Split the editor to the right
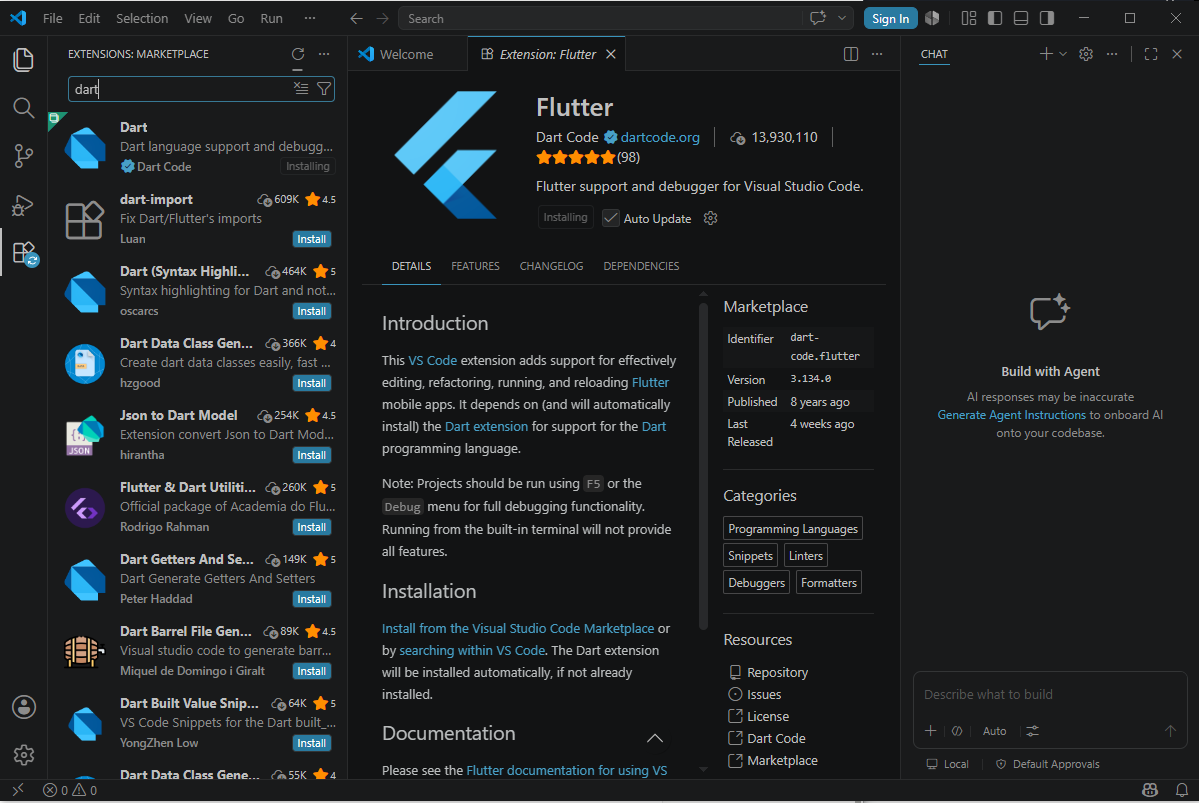 tap(851, 54)
